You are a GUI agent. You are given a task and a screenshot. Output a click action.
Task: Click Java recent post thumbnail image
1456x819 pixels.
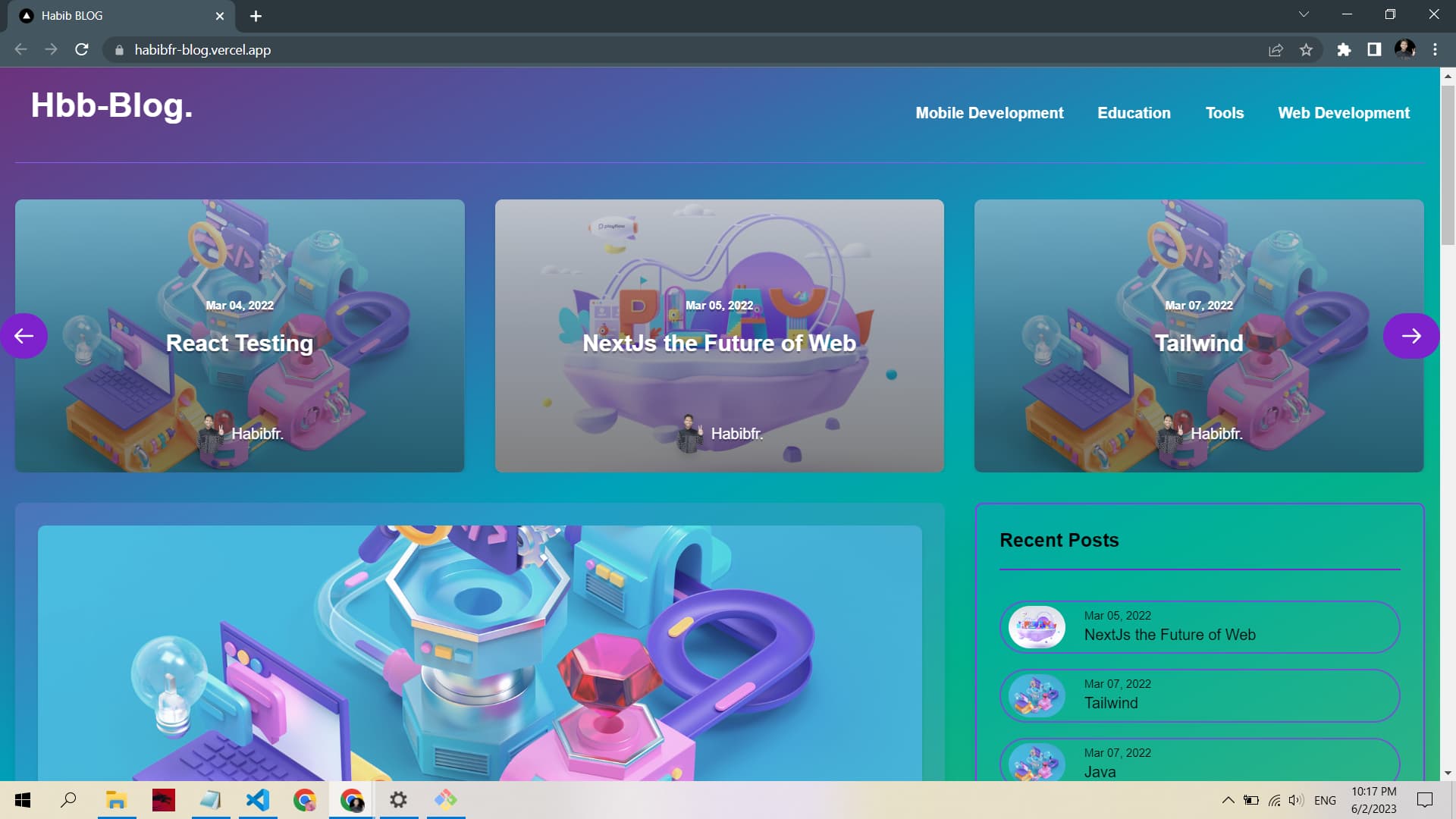[1037, 762]
